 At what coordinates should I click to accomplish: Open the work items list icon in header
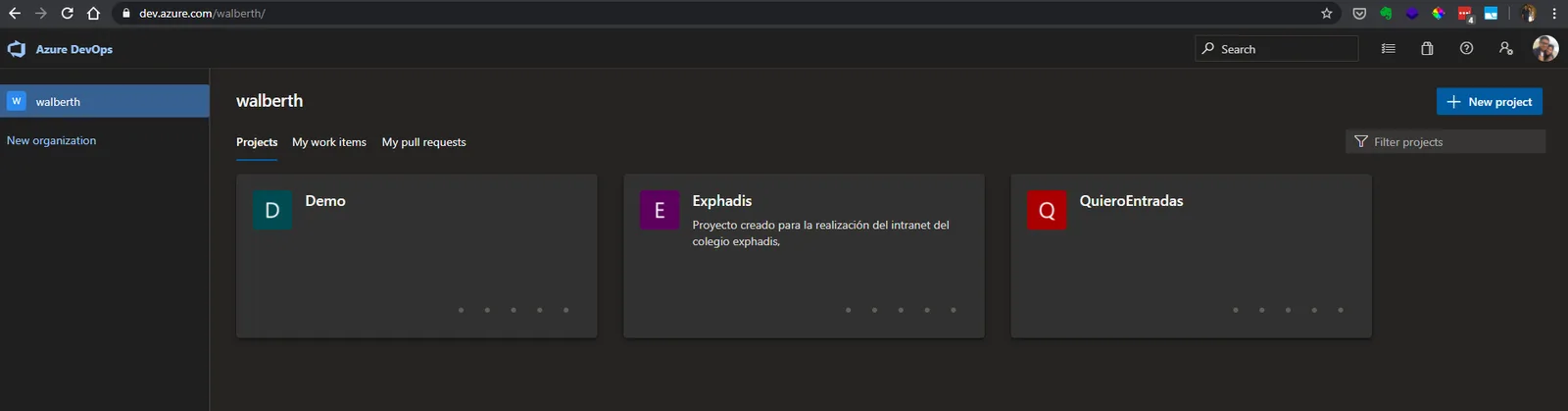point(1389,48)
